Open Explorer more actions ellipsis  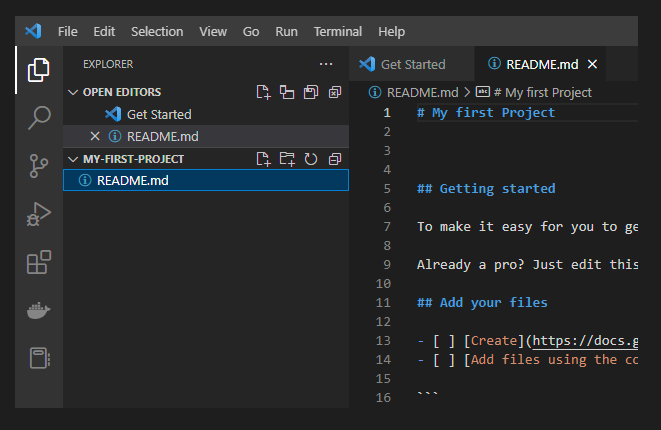326,64
